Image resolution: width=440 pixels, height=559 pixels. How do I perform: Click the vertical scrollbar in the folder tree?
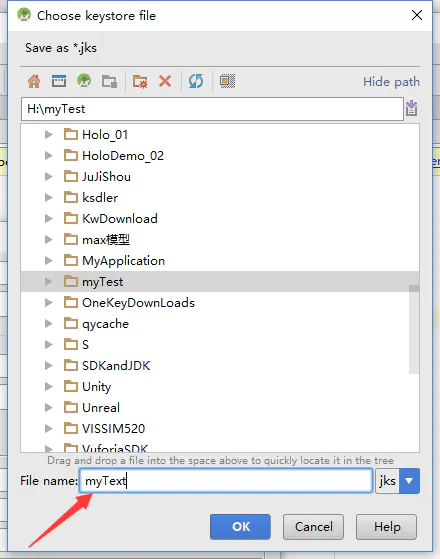pos(414,329)
